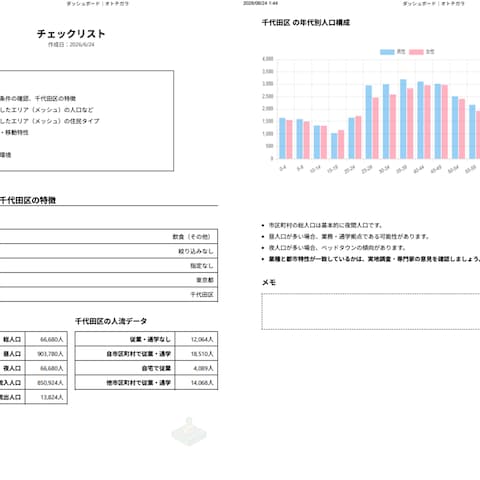The height and width of the screenshot is (480, 480).
Task: Click the 流入人口 value 850,924人
Action: 50,383
